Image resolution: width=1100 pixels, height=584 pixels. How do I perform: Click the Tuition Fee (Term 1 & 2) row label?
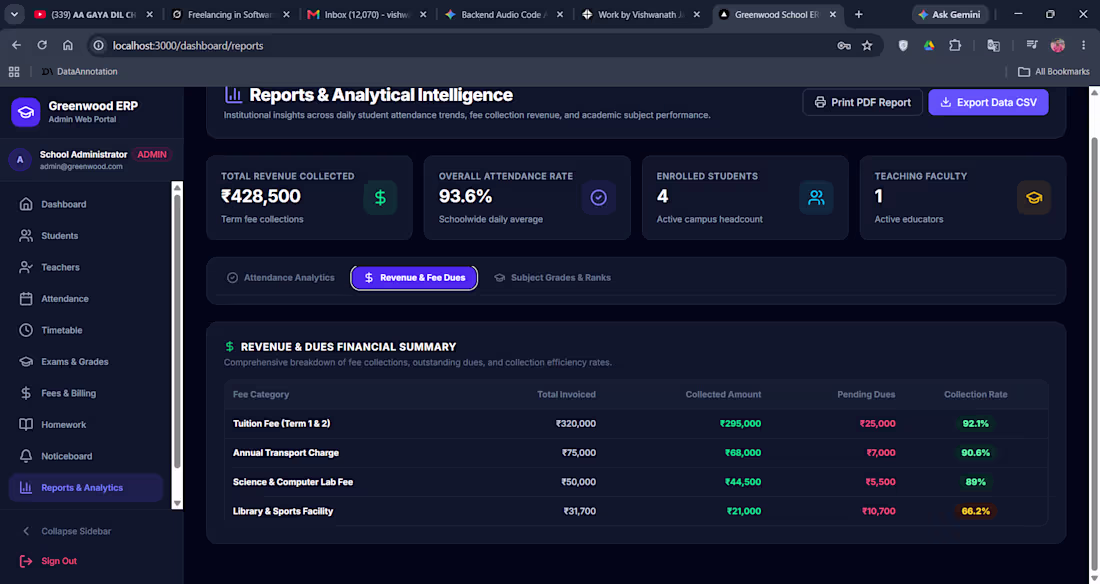(281, 424)
